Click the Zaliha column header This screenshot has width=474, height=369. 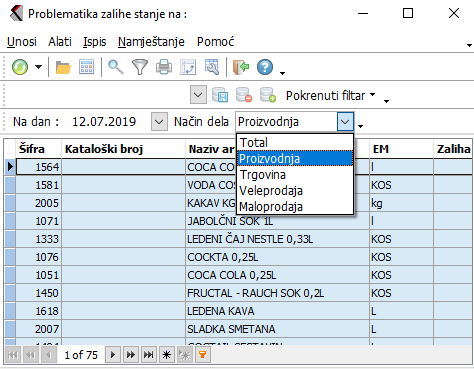pyautogui.click(x=453, y=149)
